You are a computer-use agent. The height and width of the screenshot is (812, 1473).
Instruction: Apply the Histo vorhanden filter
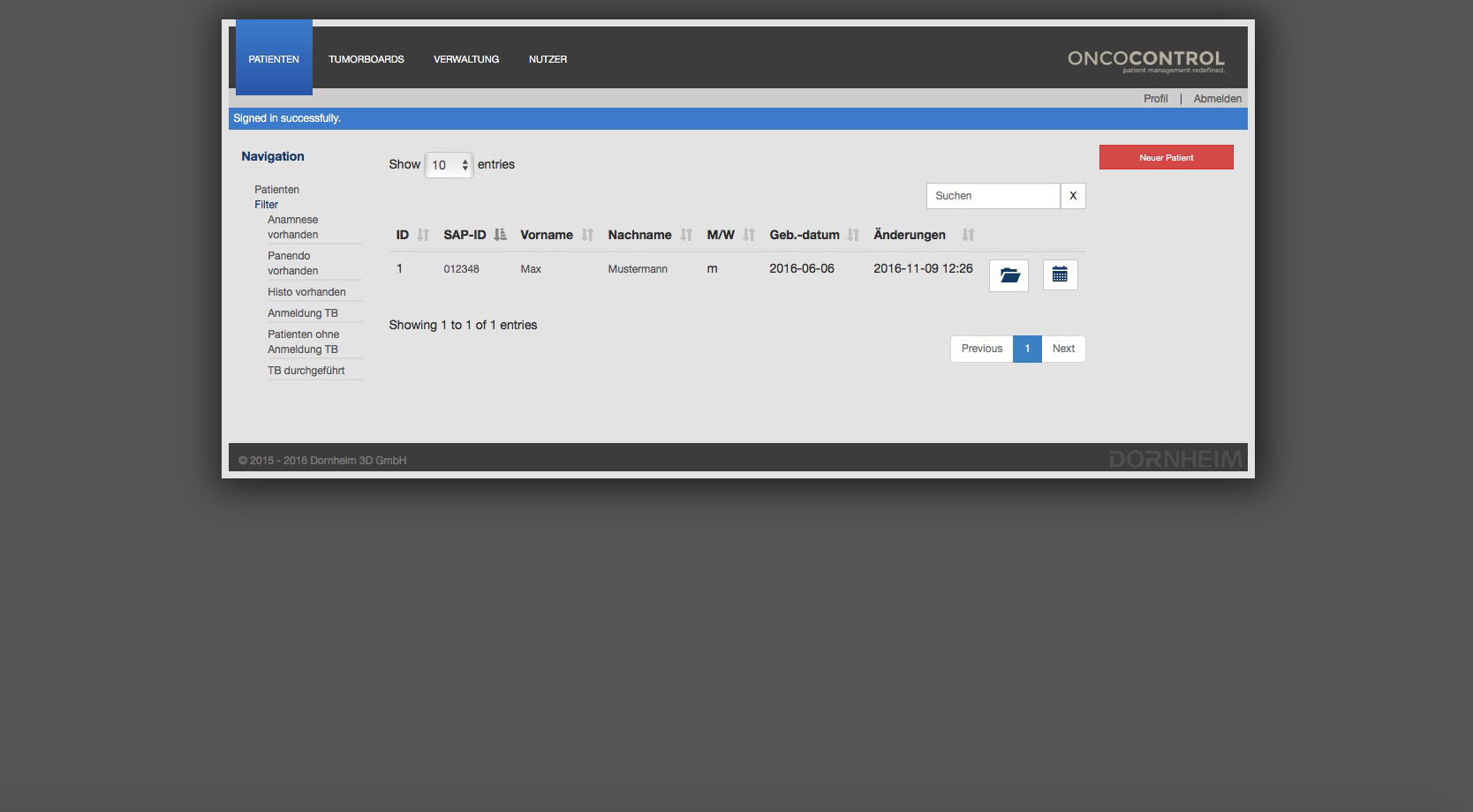(x=306, y=292)
